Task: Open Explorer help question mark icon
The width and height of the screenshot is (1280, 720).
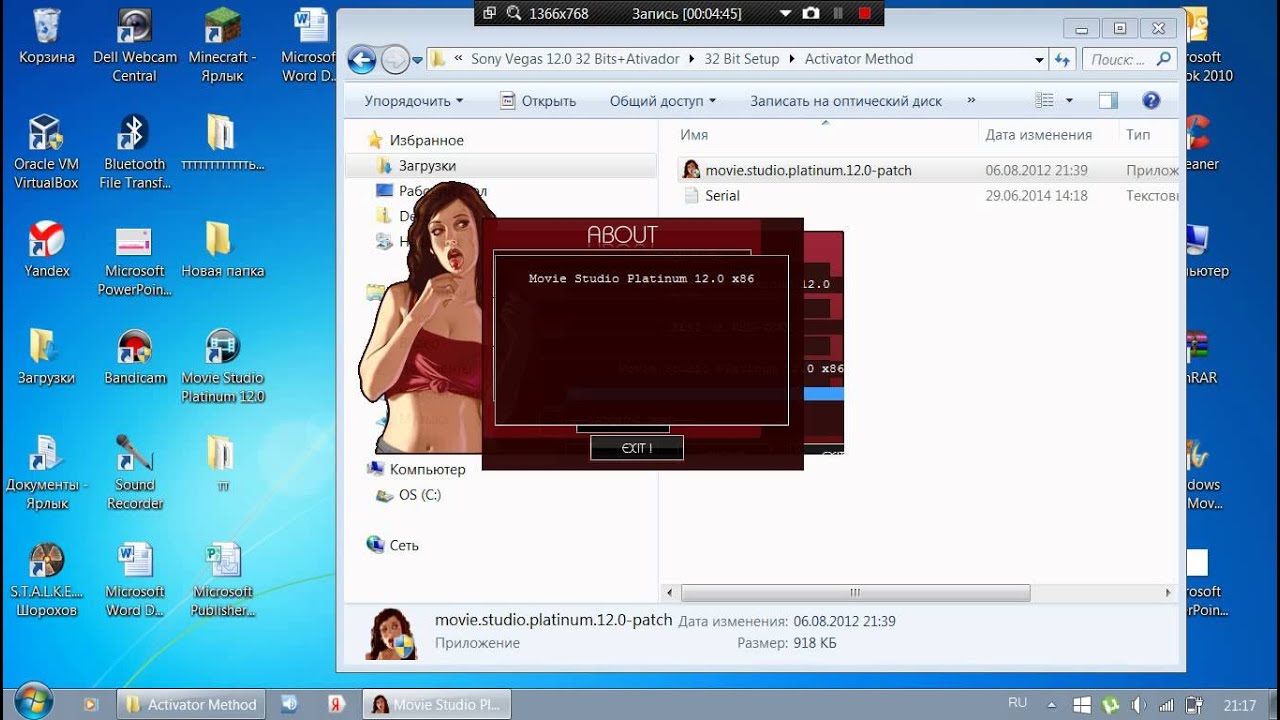Action: [x=1151, y=100]
